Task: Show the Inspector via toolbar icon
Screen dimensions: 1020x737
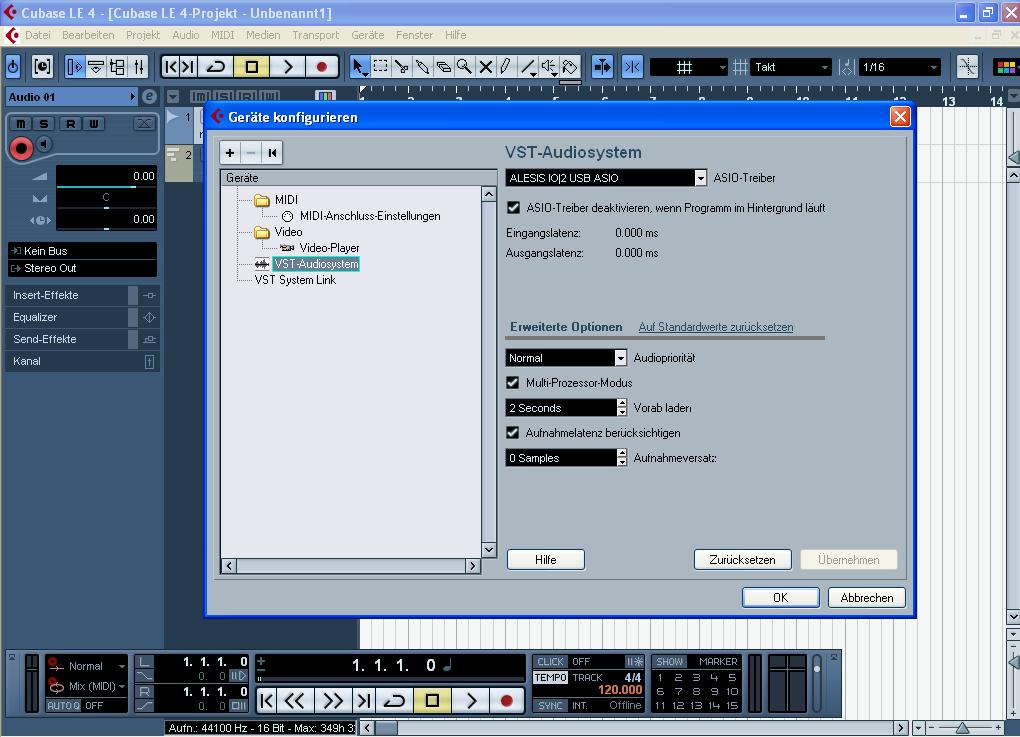Action: tap(75, 66)
